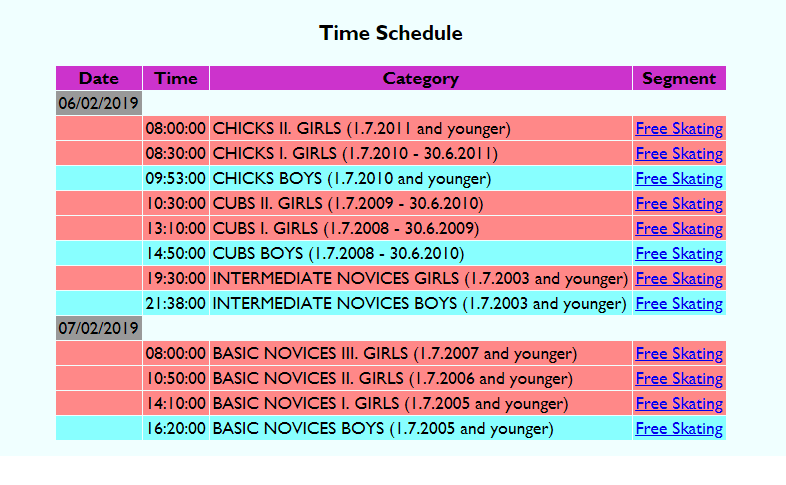Open Free Skating link for CHICKS I. GIRLS
Image resolution: width=786 pixels, height=485 pixels.
click(679, 154)
